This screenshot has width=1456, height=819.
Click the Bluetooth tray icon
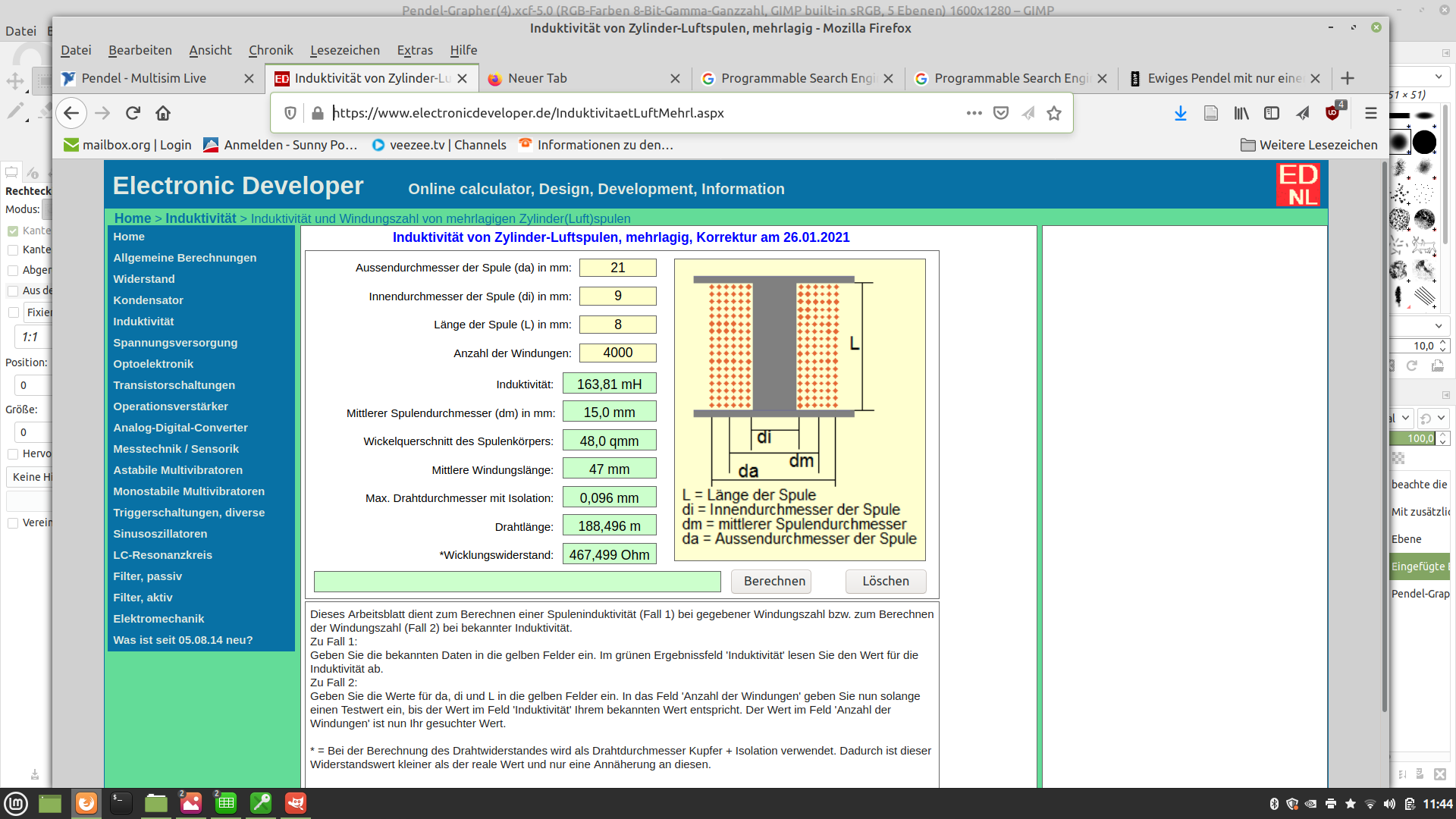[x=1274, y=804]
